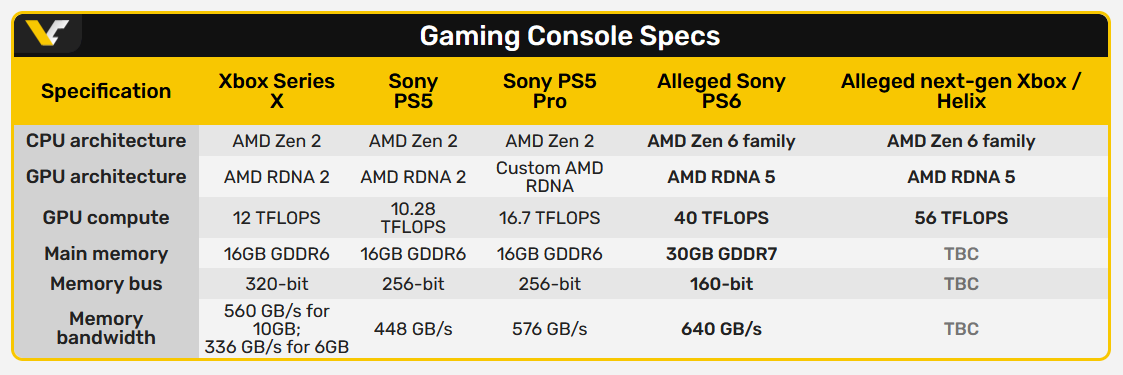
Task: Select the Gaming Console Specs title
Action: pos(569,35)
